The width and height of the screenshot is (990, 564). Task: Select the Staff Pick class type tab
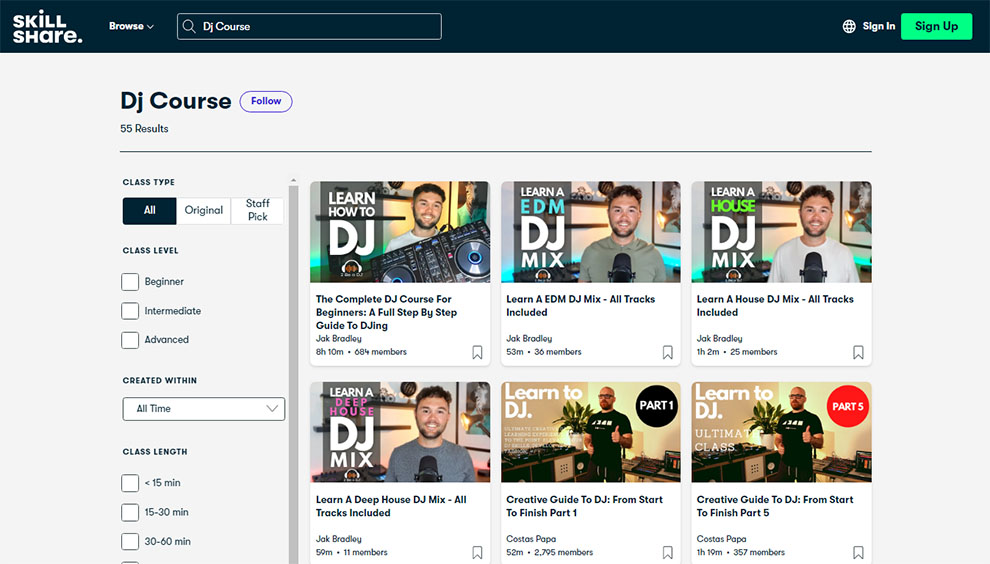[x=257, y=210]
